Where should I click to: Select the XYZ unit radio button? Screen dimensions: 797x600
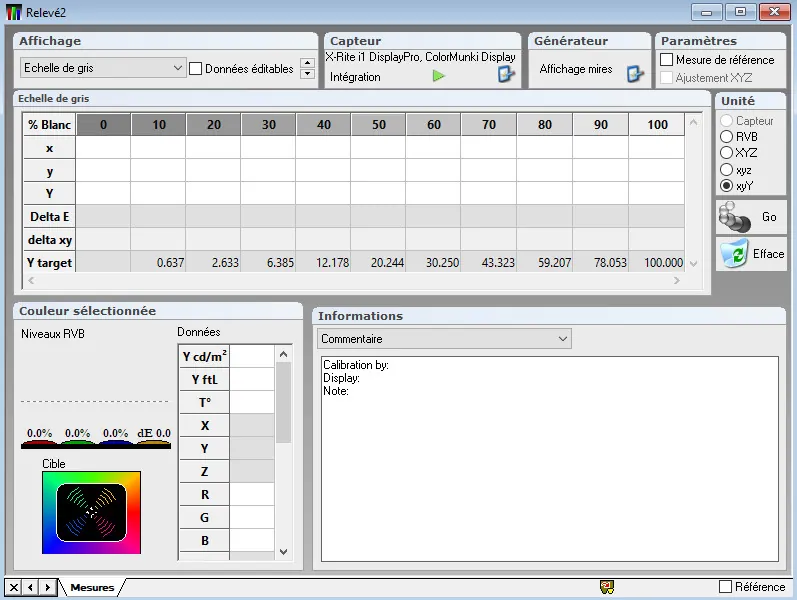pos(726,153)
